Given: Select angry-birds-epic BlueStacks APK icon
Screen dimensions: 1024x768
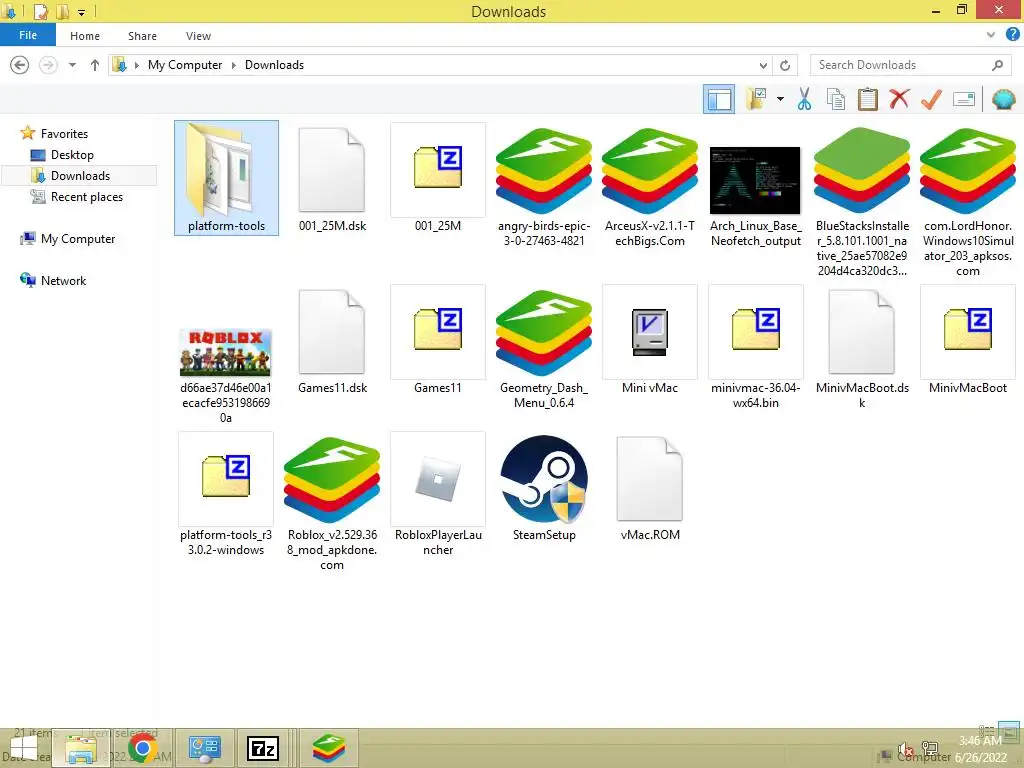Looking at the screenshot, I should pos(543,170).
